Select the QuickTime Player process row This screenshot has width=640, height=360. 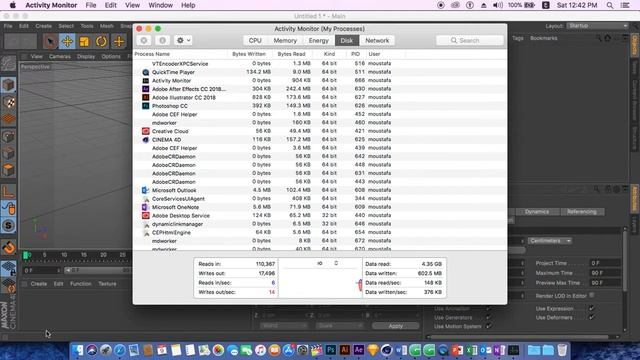pyautogui.click(x=320, y=72)
